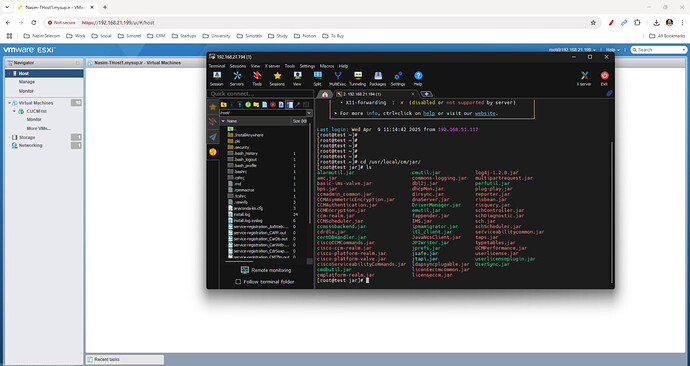Click the ESXi Search box

coord(659,50)
